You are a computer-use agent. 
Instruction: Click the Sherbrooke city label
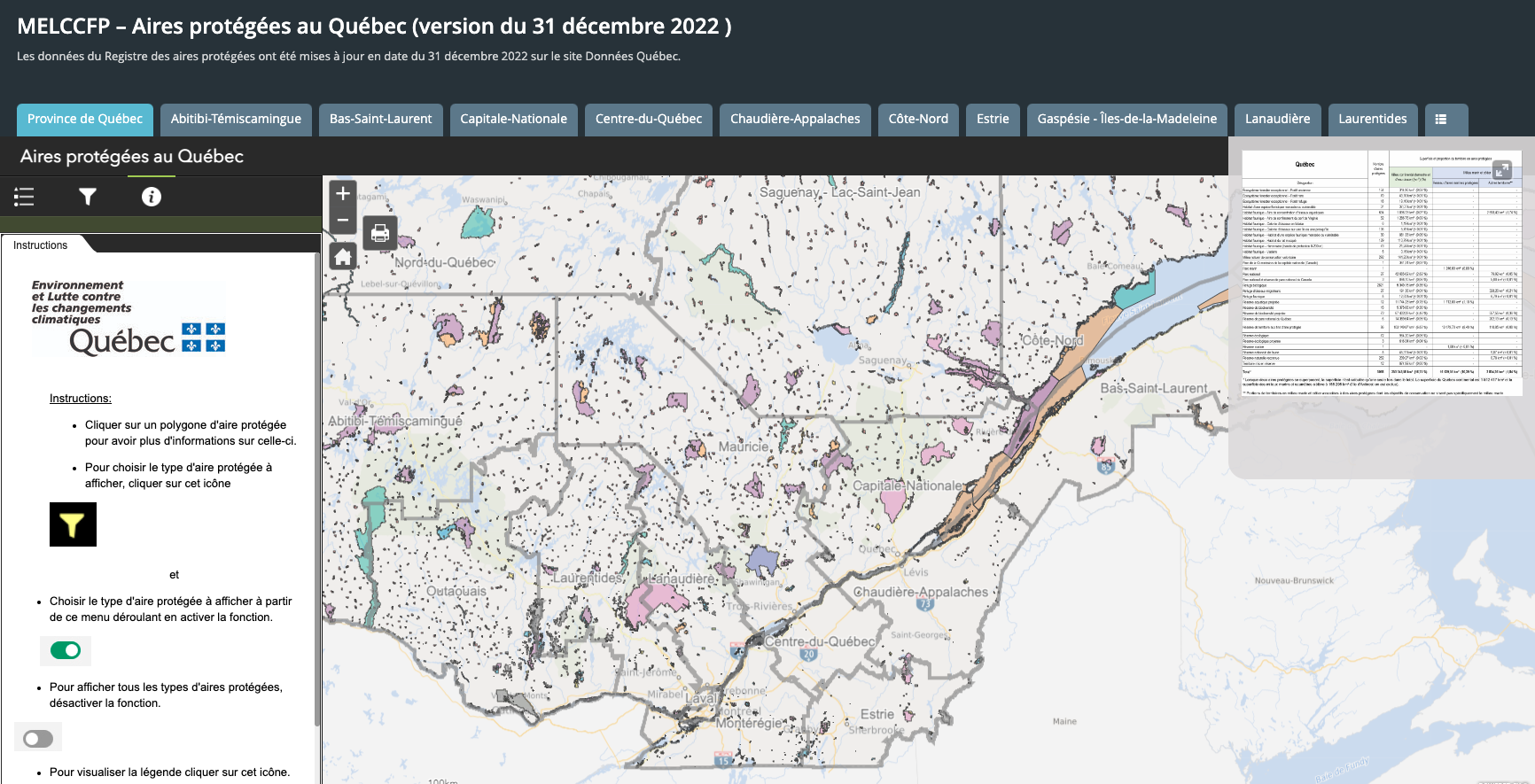877,730
